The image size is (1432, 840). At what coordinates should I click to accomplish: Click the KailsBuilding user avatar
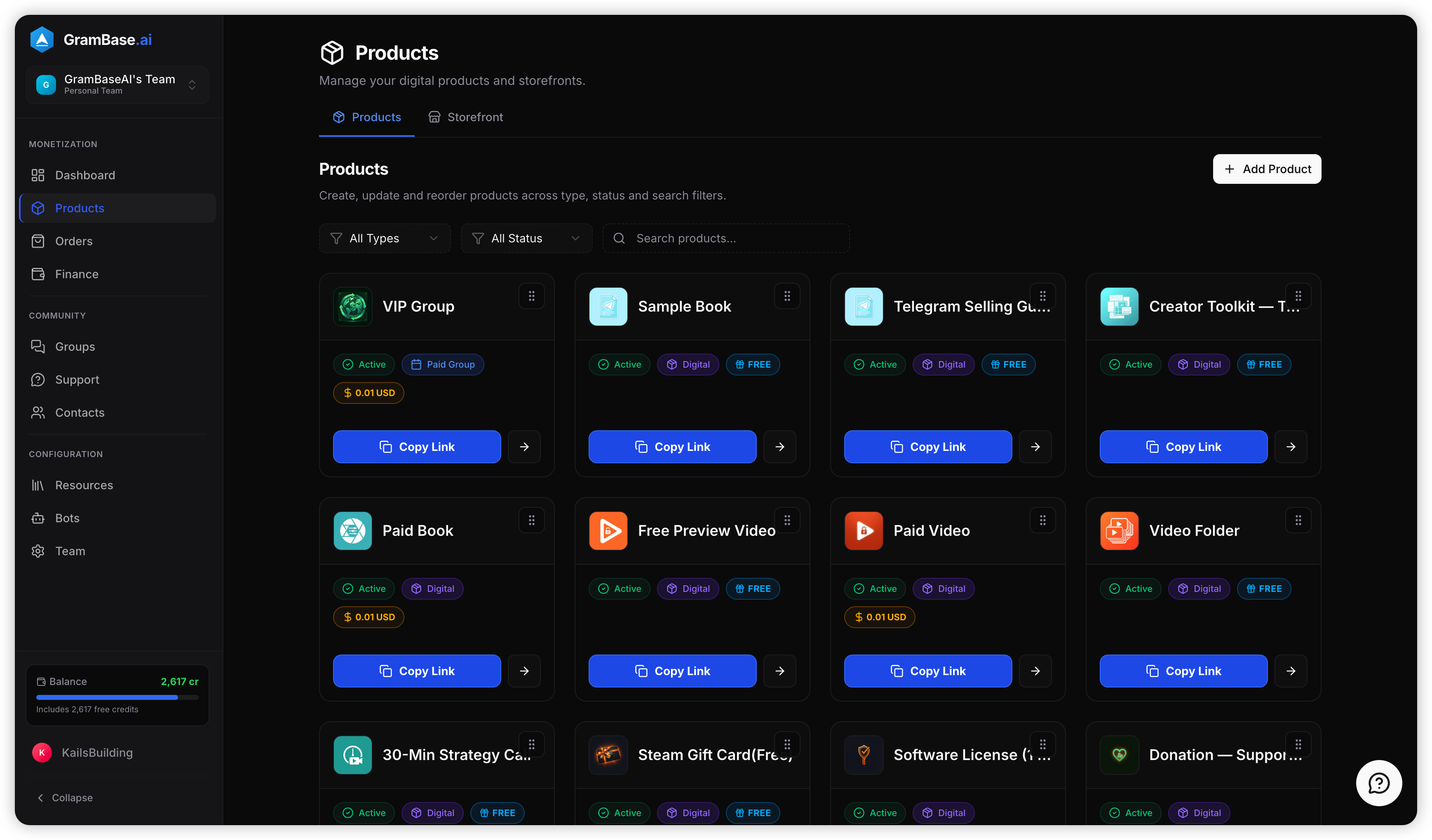[x=42, y=753]
